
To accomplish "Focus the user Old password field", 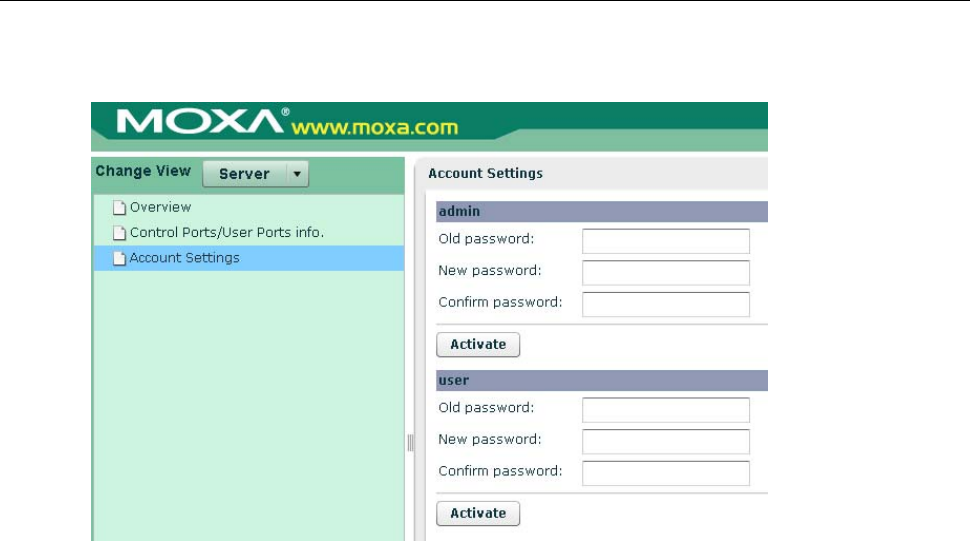I will (666, 410).
